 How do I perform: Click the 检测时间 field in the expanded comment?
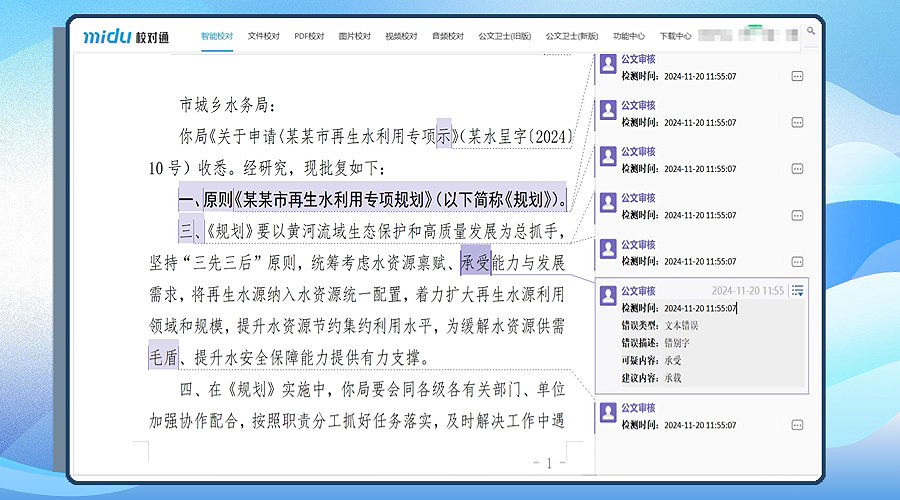coord(679,308)
